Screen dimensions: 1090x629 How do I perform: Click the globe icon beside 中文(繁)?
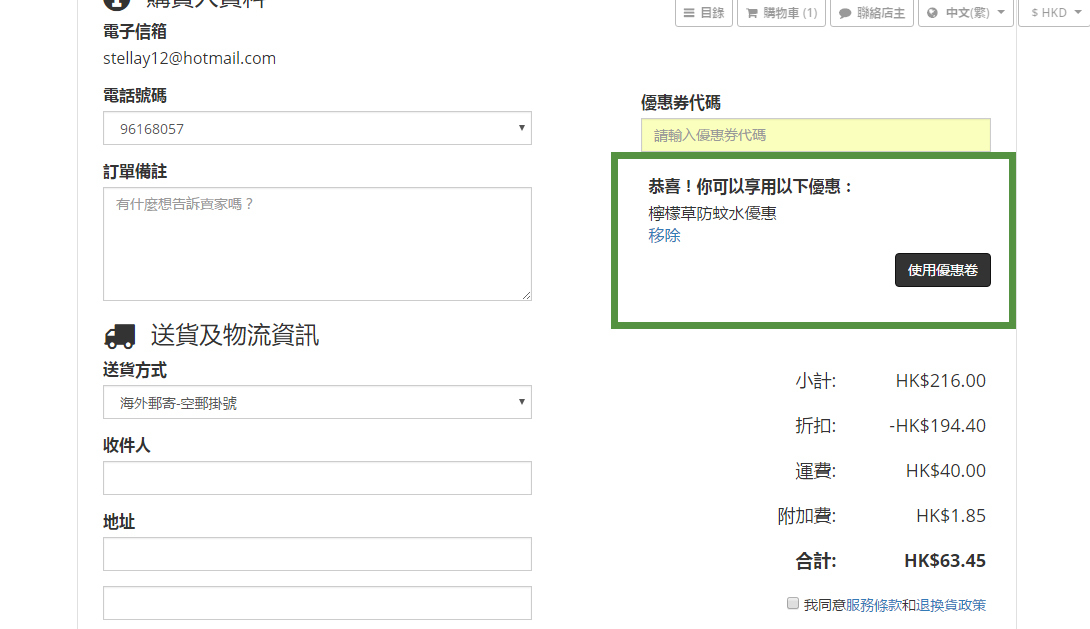(933, 13)
